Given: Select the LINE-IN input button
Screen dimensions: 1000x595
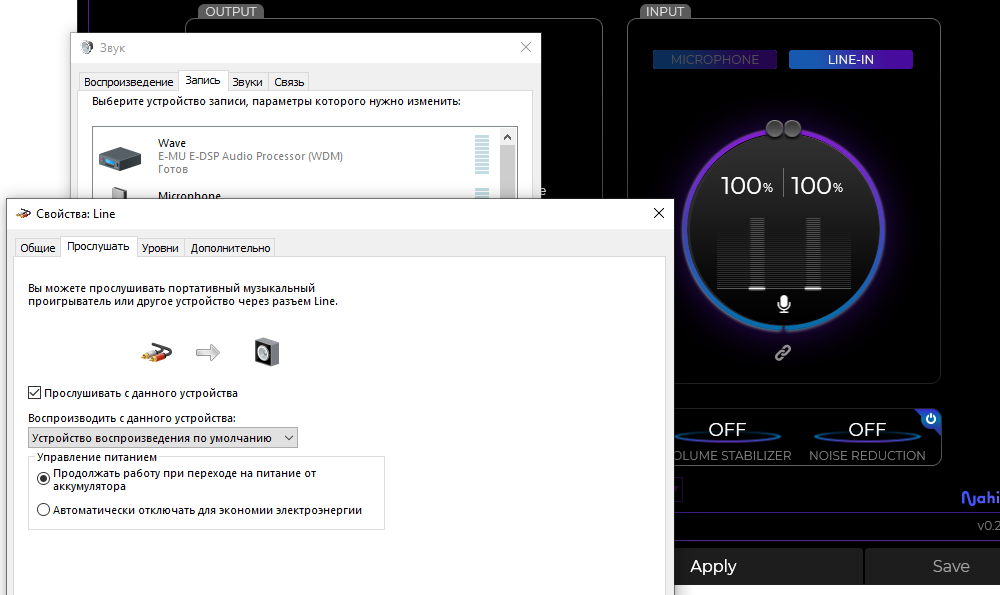Looking at the screenshot, I should (x=850, y=60).
